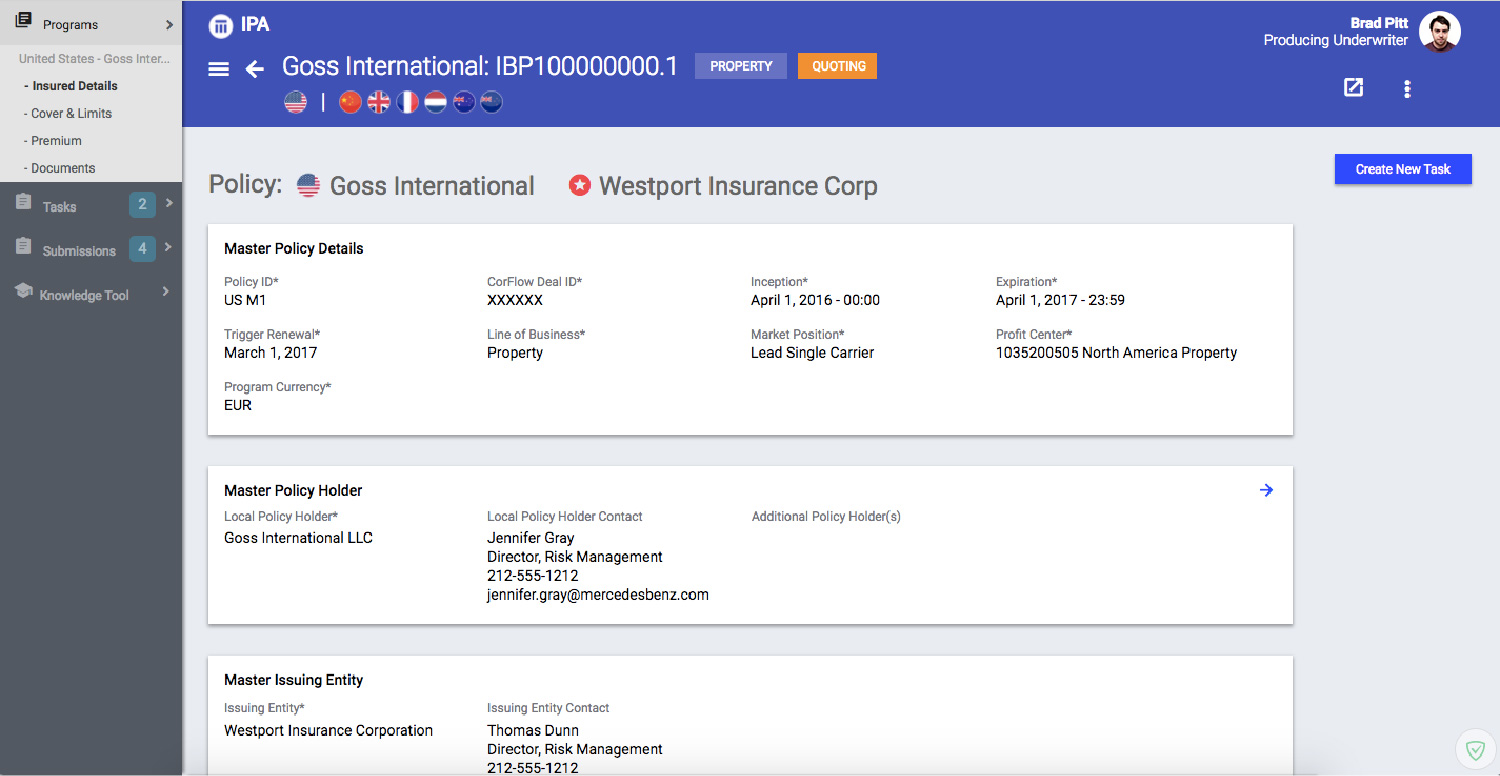The height and width of the screenshot is (776, 1500).
Task: Click contact name Jennifer Gray
Action: pos(530,538)
